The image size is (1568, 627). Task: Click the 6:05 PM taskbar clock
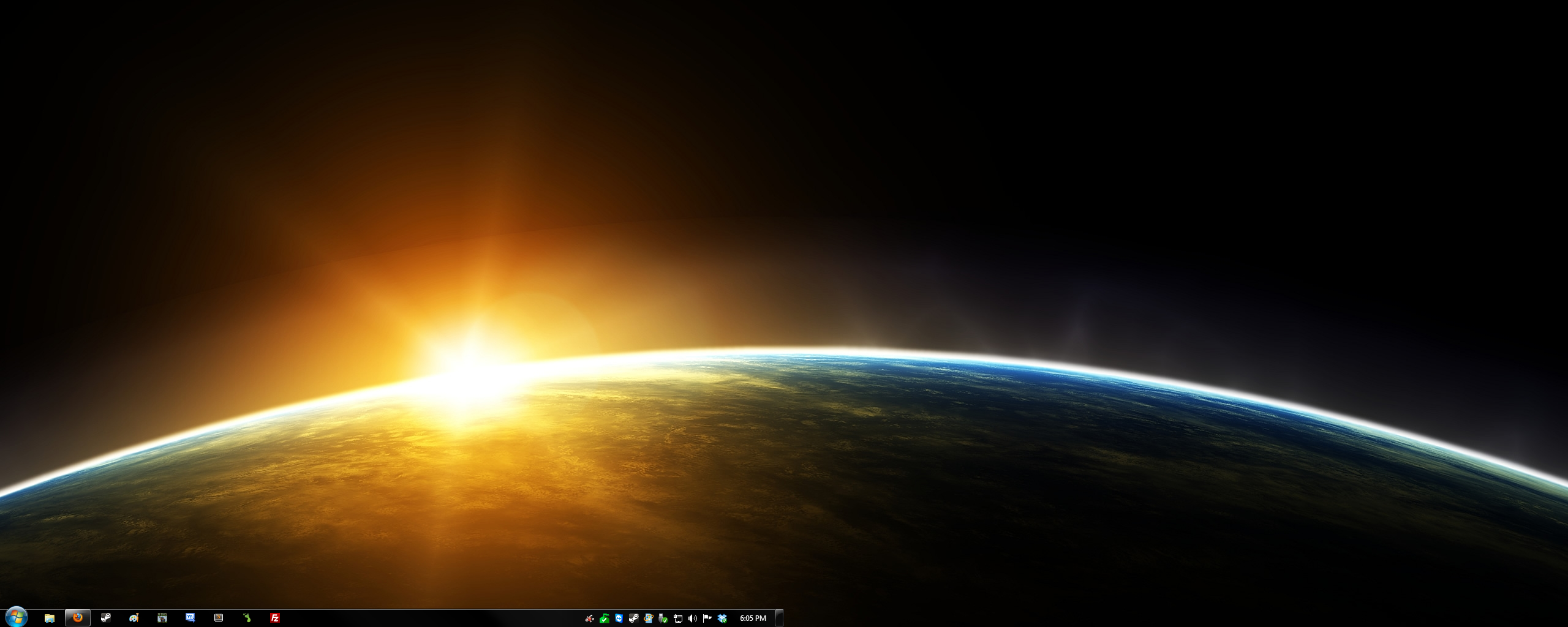click(x=753, y=618)
